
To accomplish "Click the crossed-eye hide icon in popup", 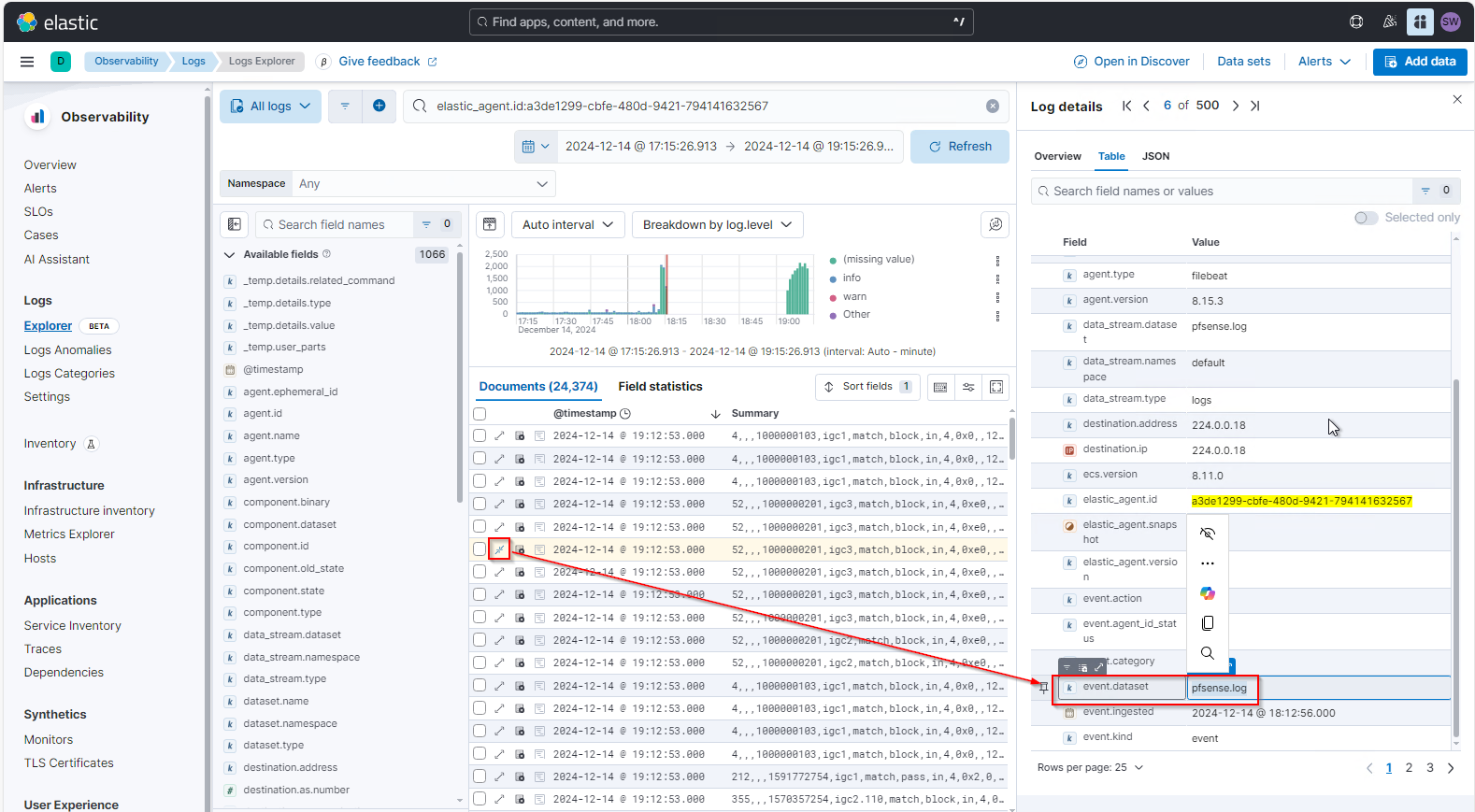I will [1208, 534].
